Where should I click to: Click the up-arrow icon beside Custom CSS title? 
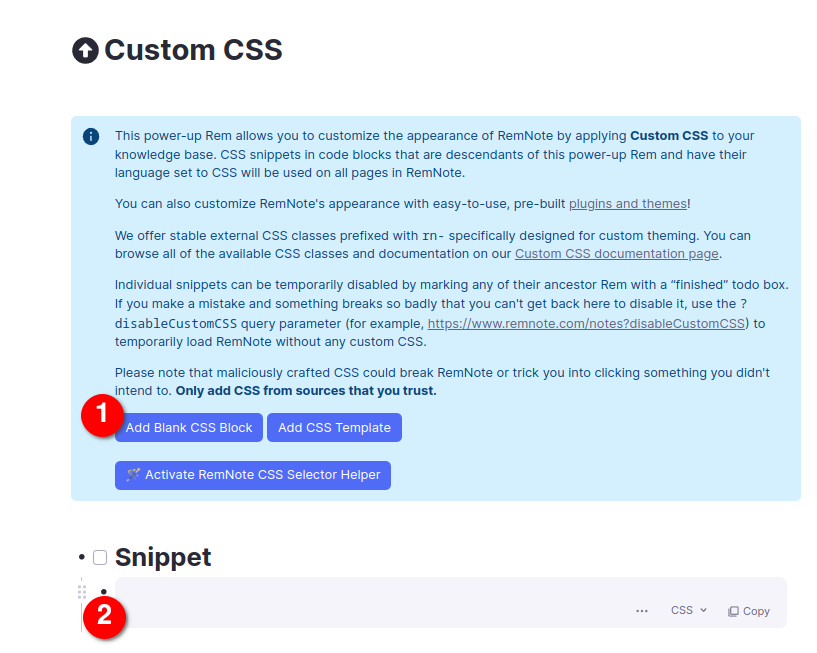[x=86, y=50]
